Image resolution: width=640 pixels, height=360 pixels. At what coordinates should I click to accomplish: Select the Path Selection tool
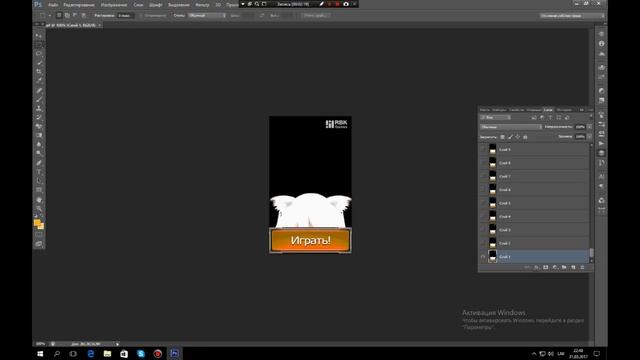(x=39, y=181)
